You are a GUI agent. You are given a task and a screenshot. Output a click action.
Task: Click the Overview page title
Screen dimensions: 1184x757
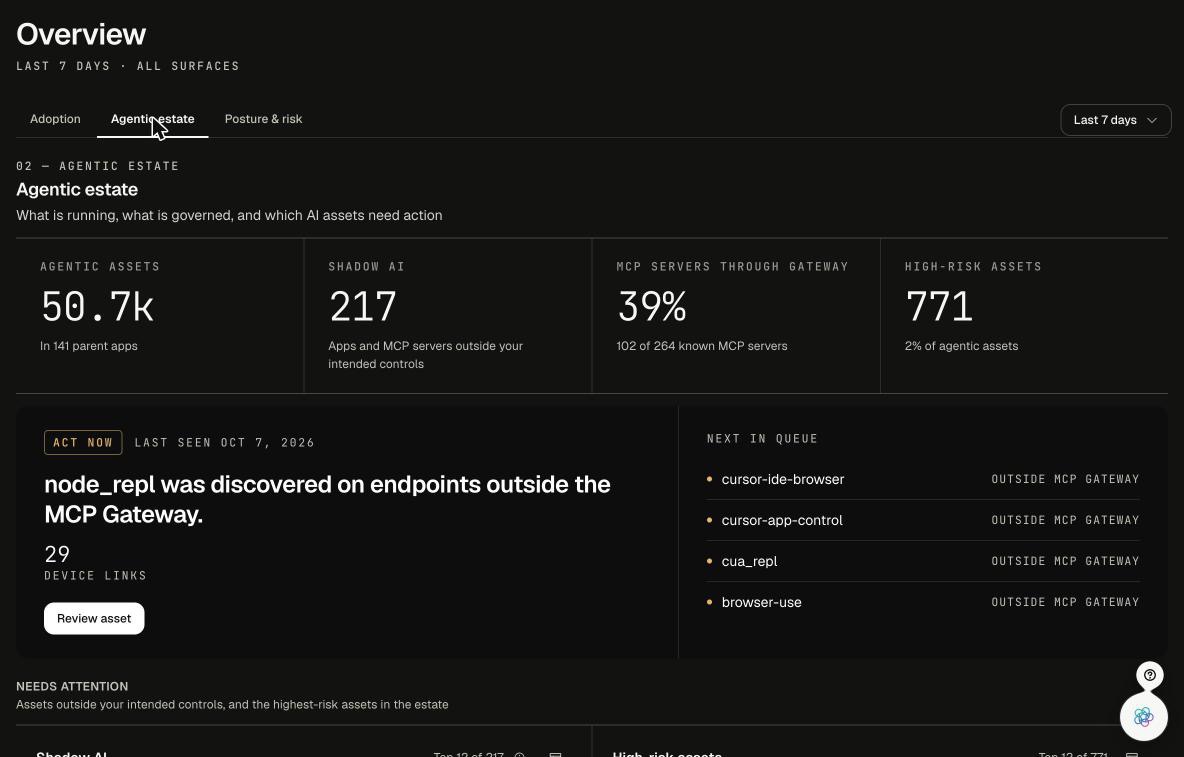tap(81, 34)
